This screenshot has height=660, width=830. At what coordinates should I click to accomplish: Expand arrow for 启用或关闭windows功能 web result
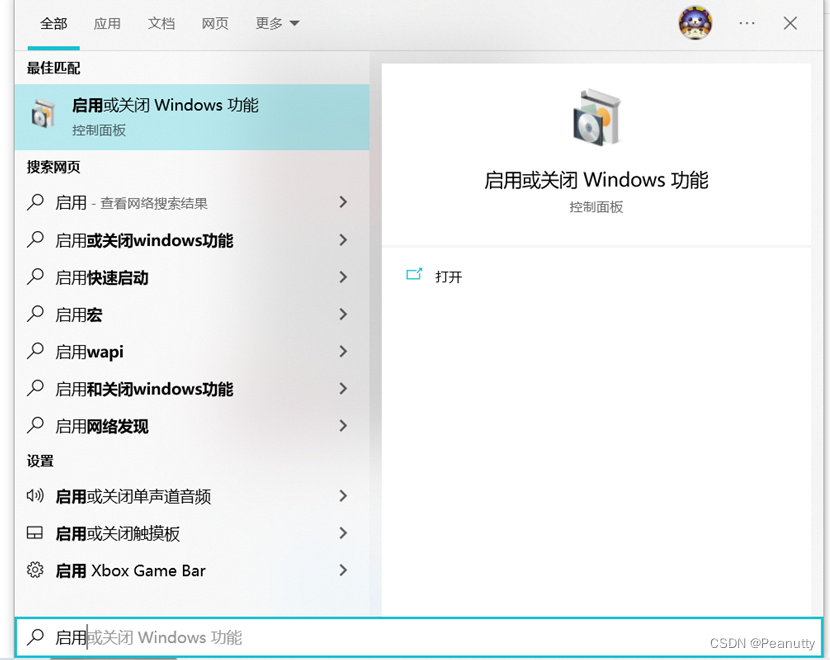tap(343, 240)
